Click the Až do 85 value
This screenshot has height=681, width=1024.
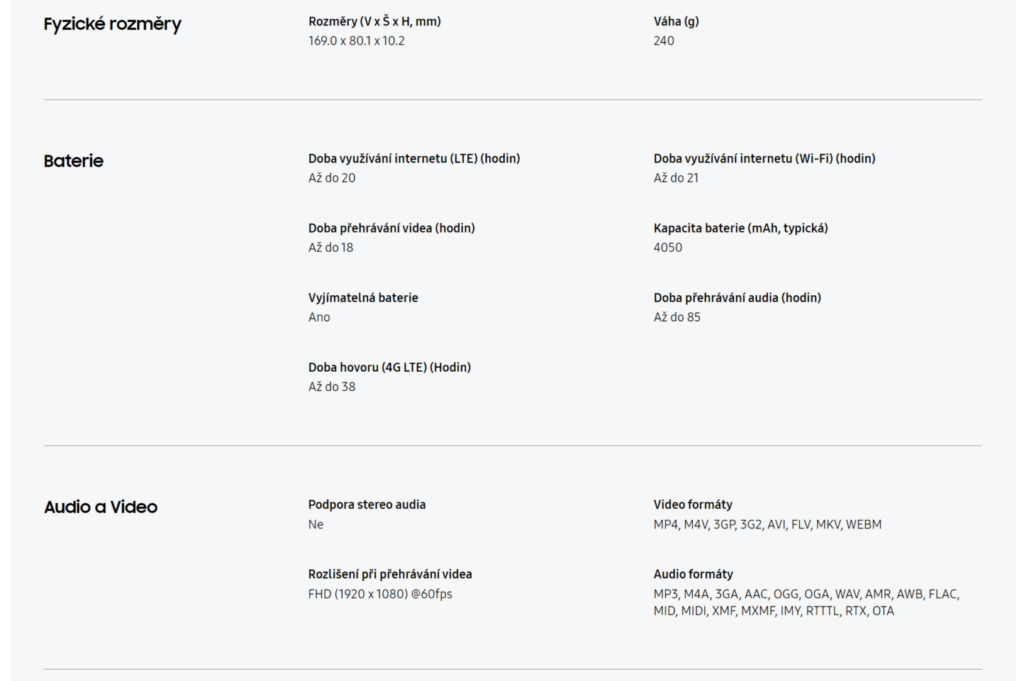(677, 317)
